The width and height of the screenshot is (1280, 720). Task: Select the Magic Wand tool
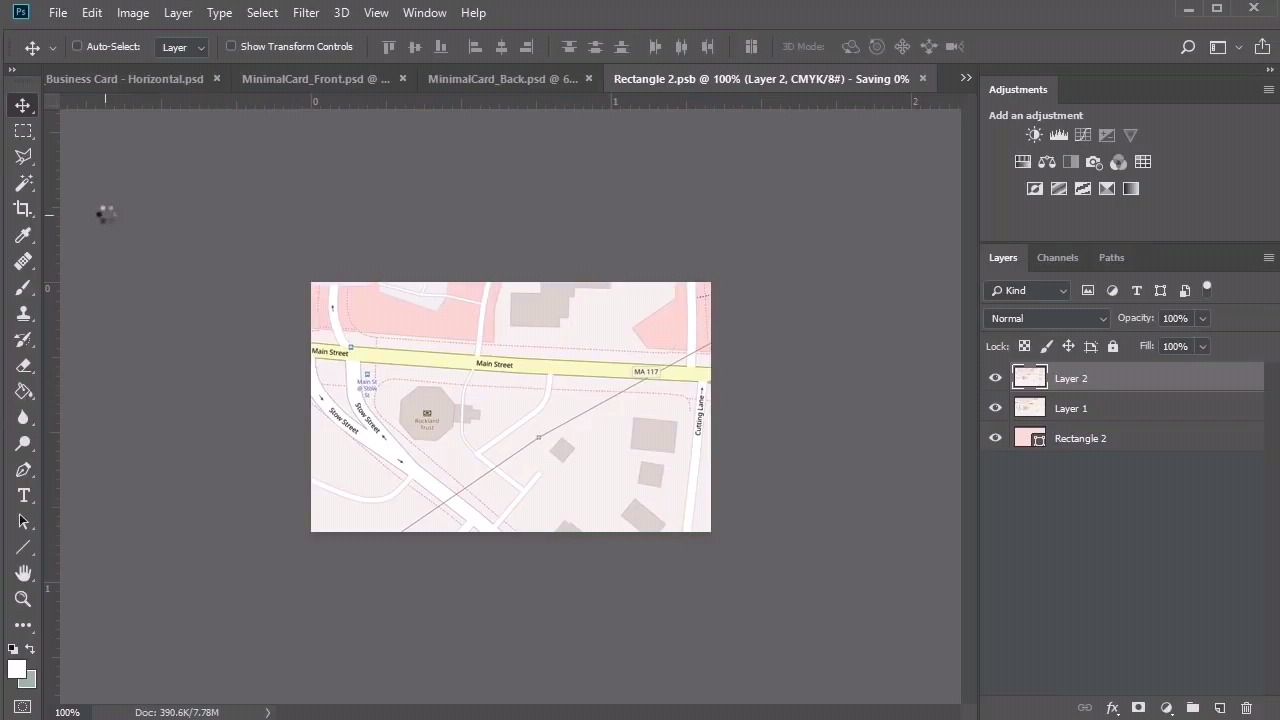pyautogui.click(x=23, y=183)
